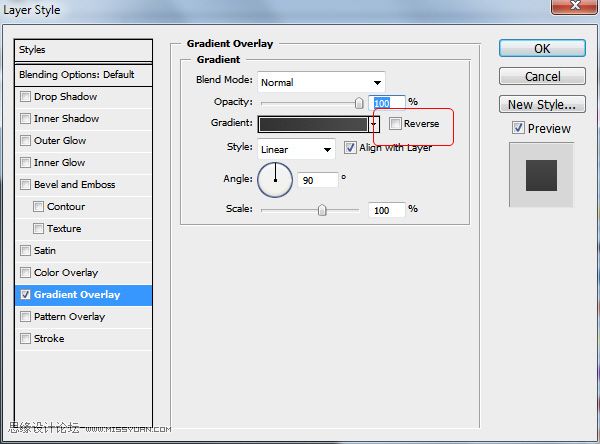Select the Pattern Overlay row label
This screenshot has width=600, height=444.
click(x=69, y=317)
